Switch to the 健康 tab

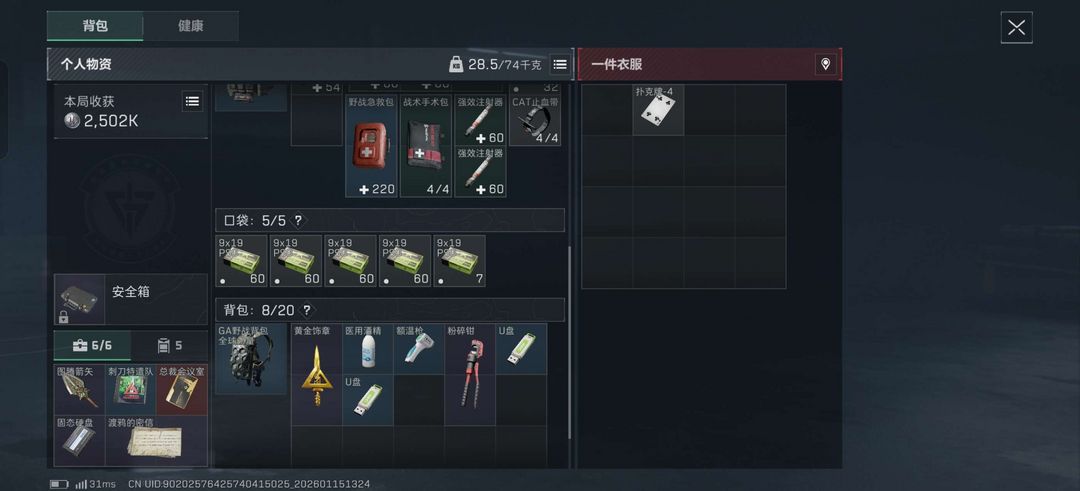(x=191, y=26)
